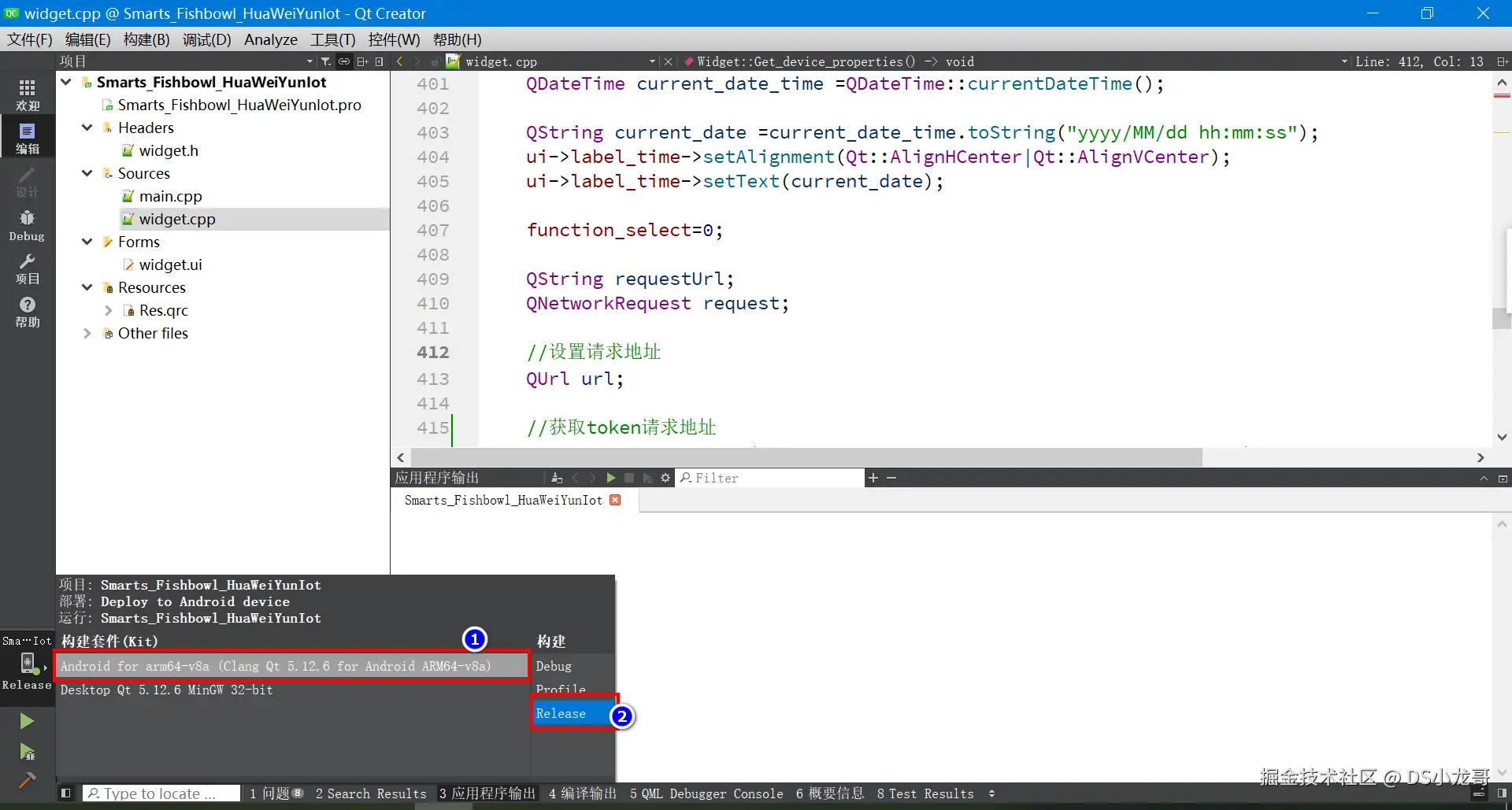Screen dimensions: 1512x810
Task: Close the widget.cpp document
Action: click(x=668, y=61)
